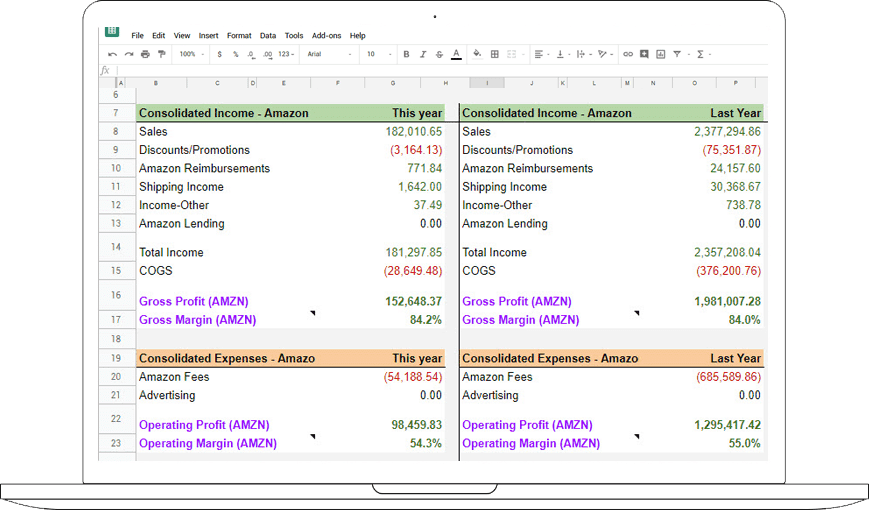Insert a comment
The image size is (869, 510).
tap(644, 54)
